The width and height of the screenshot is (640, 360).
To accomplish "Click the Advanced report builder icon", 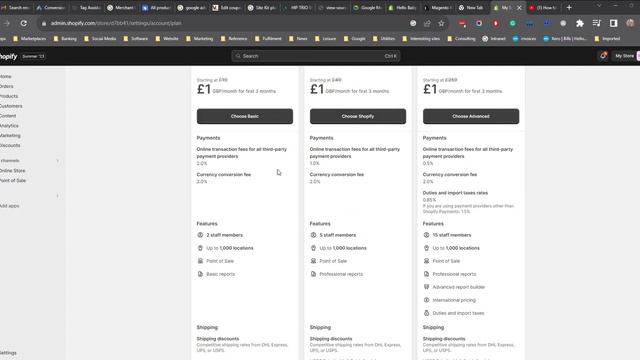I will 426,287.
